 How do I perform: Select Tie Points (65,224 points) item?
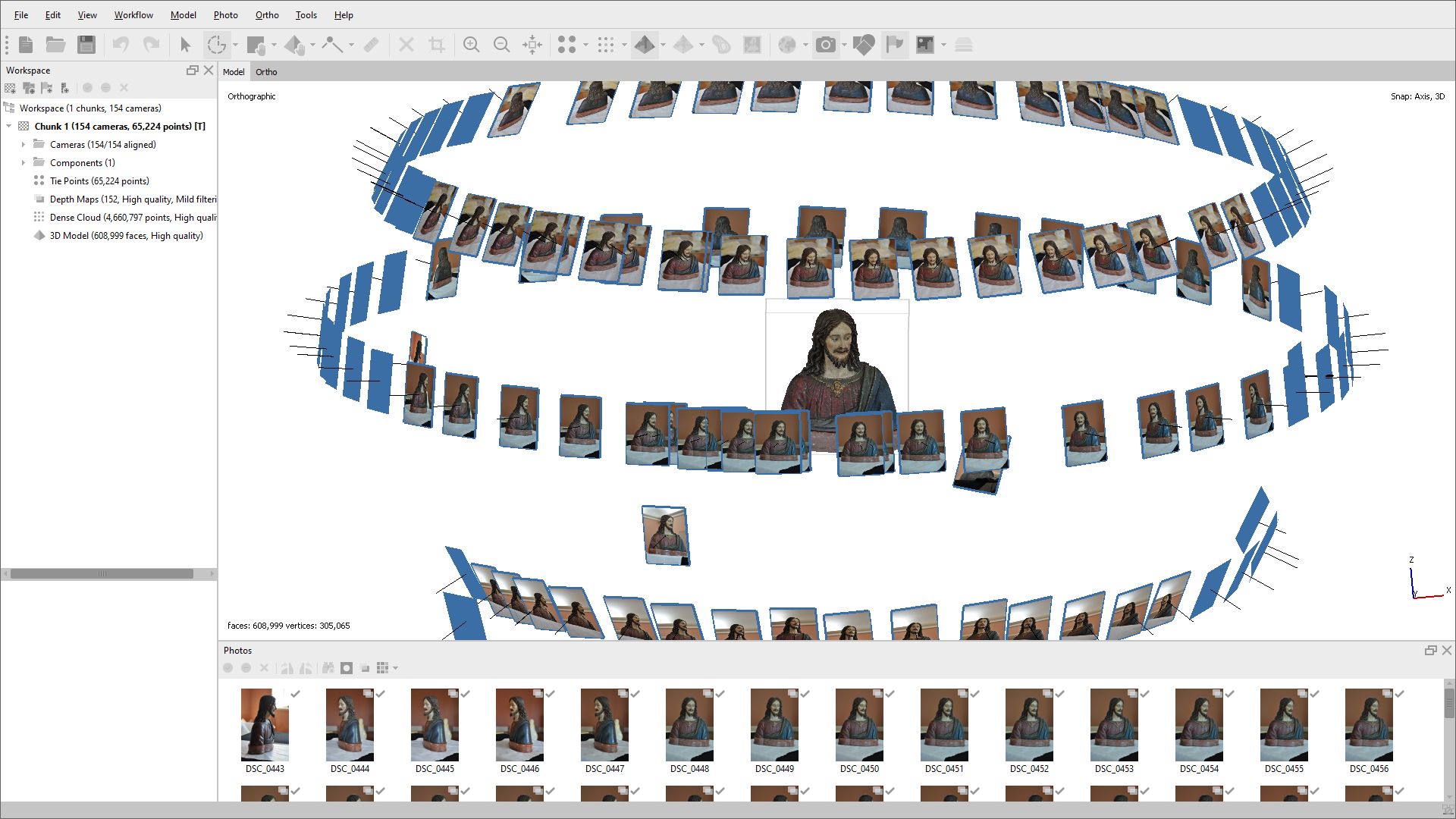(99, 181)
